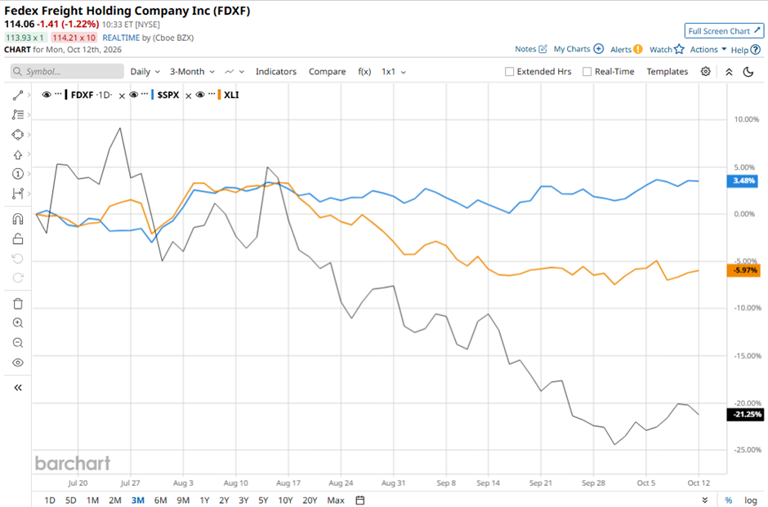Open the Templates menu
Screen dimensions: 768x507
[x=667, y=72]
